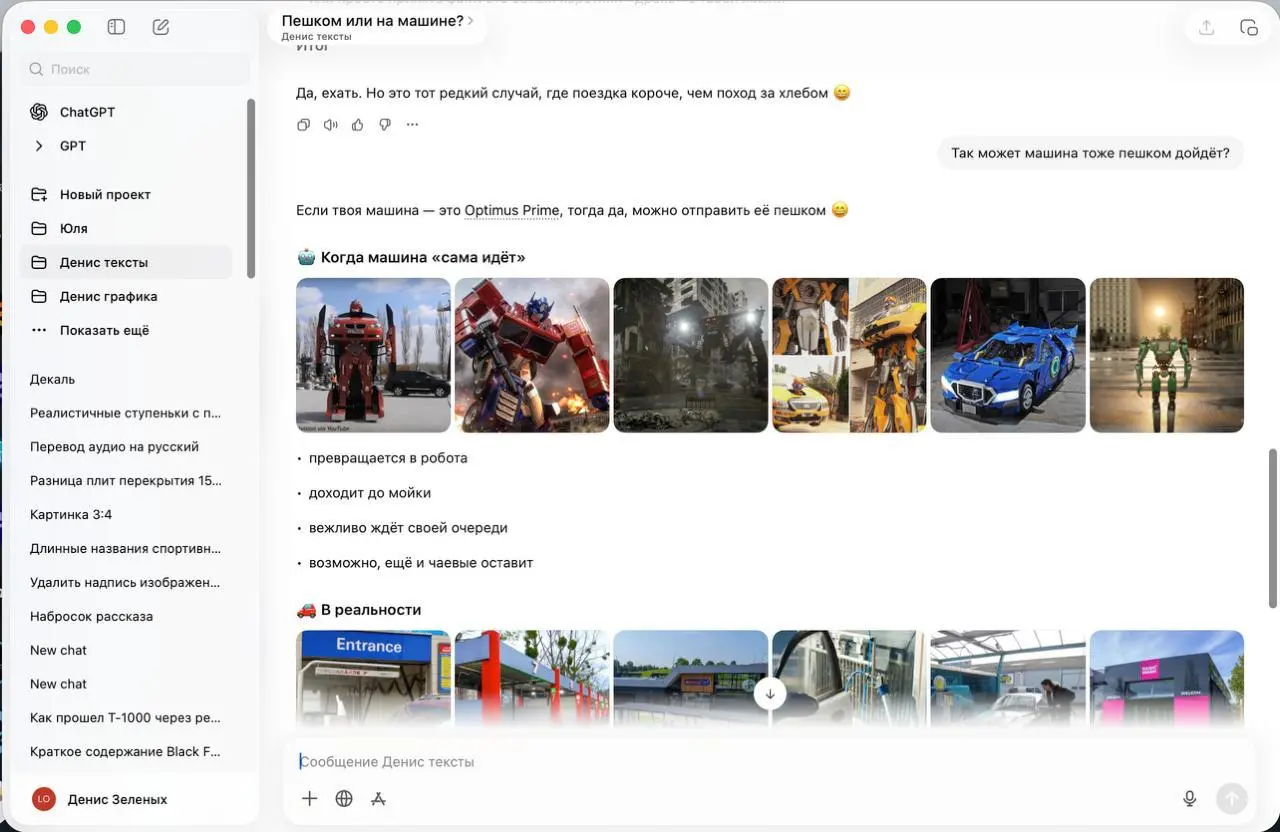Click the sidebar scrollbar
Viewport: 1280px width, 832px height.
click(251, 187)
